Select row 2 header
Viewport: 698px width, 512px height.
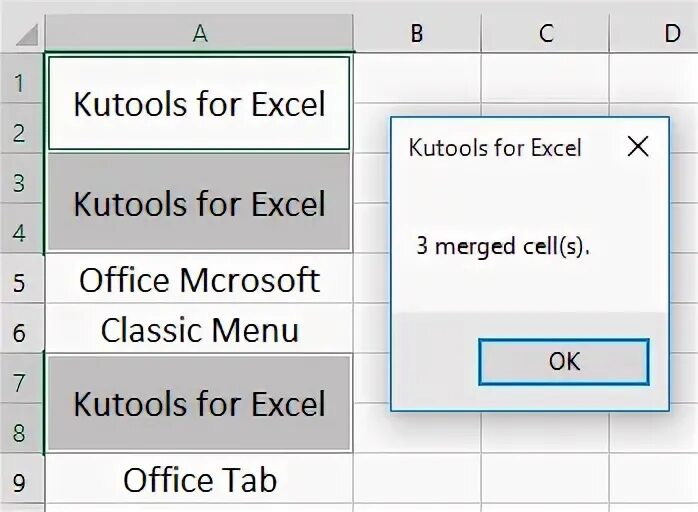pos(21,133)
